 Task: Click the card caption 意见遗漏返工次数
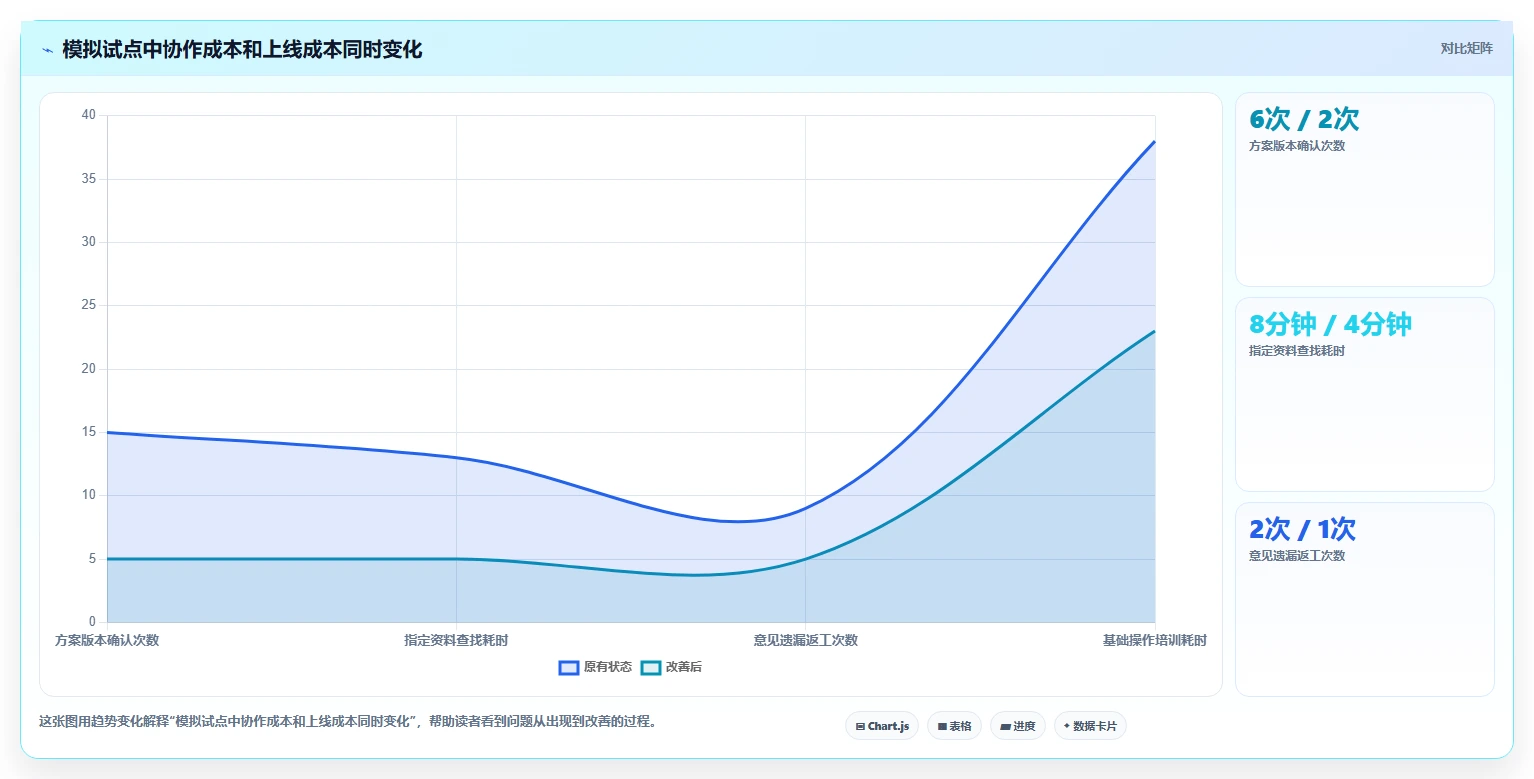coord(1297,556)
